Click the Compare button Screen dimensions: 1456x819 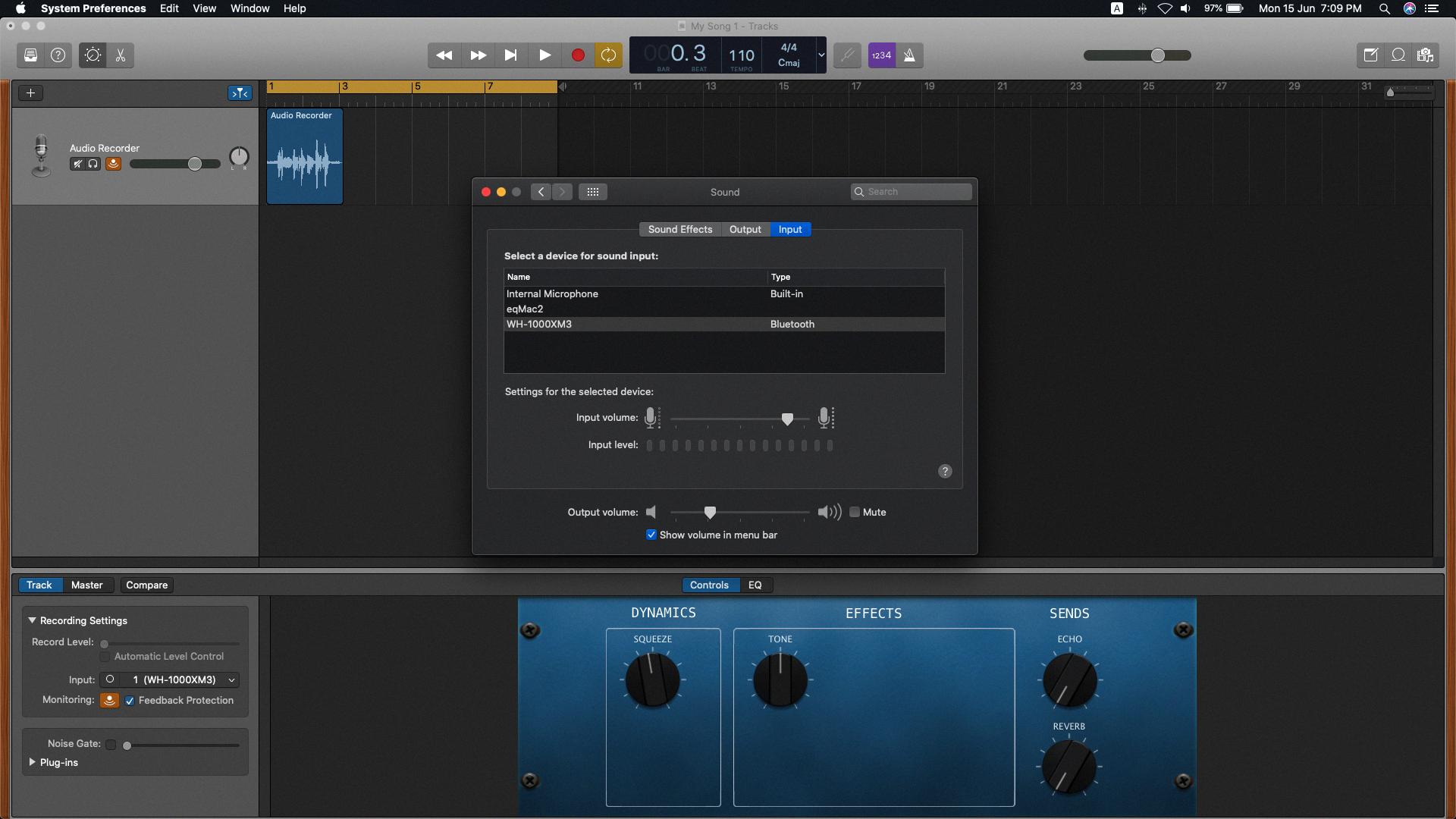147,585
